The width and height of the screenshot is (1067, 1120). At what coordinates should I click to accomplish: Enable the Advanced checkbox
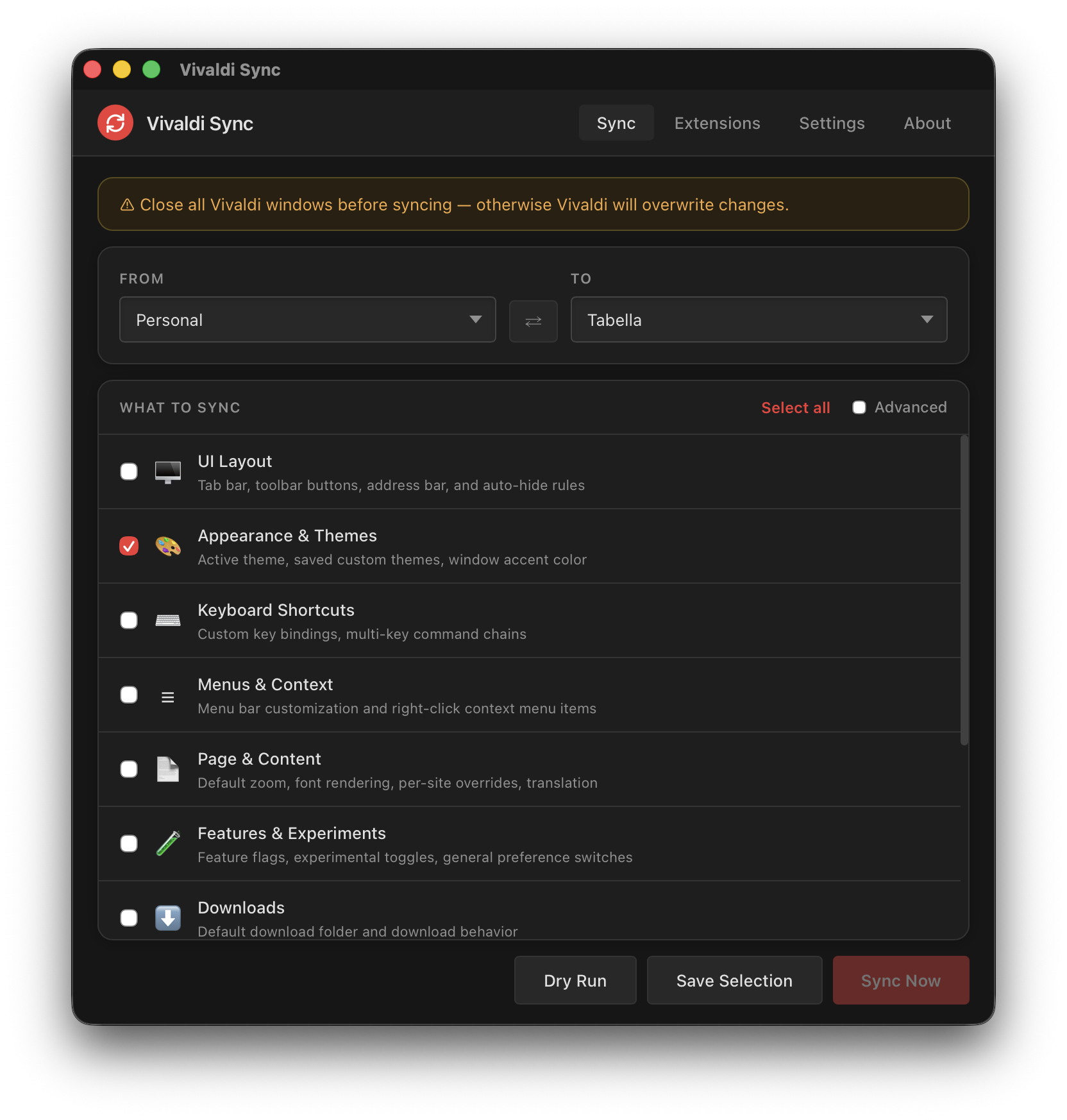pyautogui.click(x=859, y=407)
